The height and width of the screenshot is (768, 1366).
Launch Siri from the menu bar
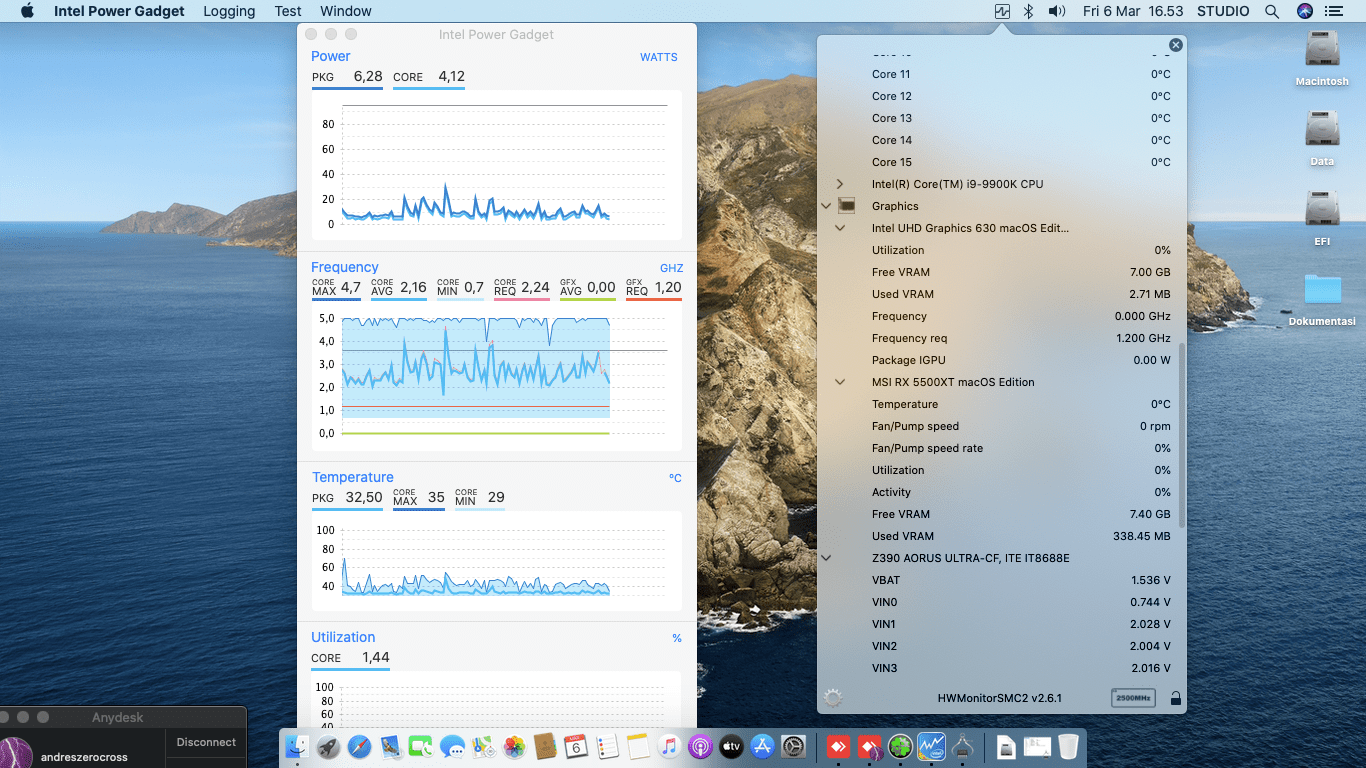[x=1304, y=11]
